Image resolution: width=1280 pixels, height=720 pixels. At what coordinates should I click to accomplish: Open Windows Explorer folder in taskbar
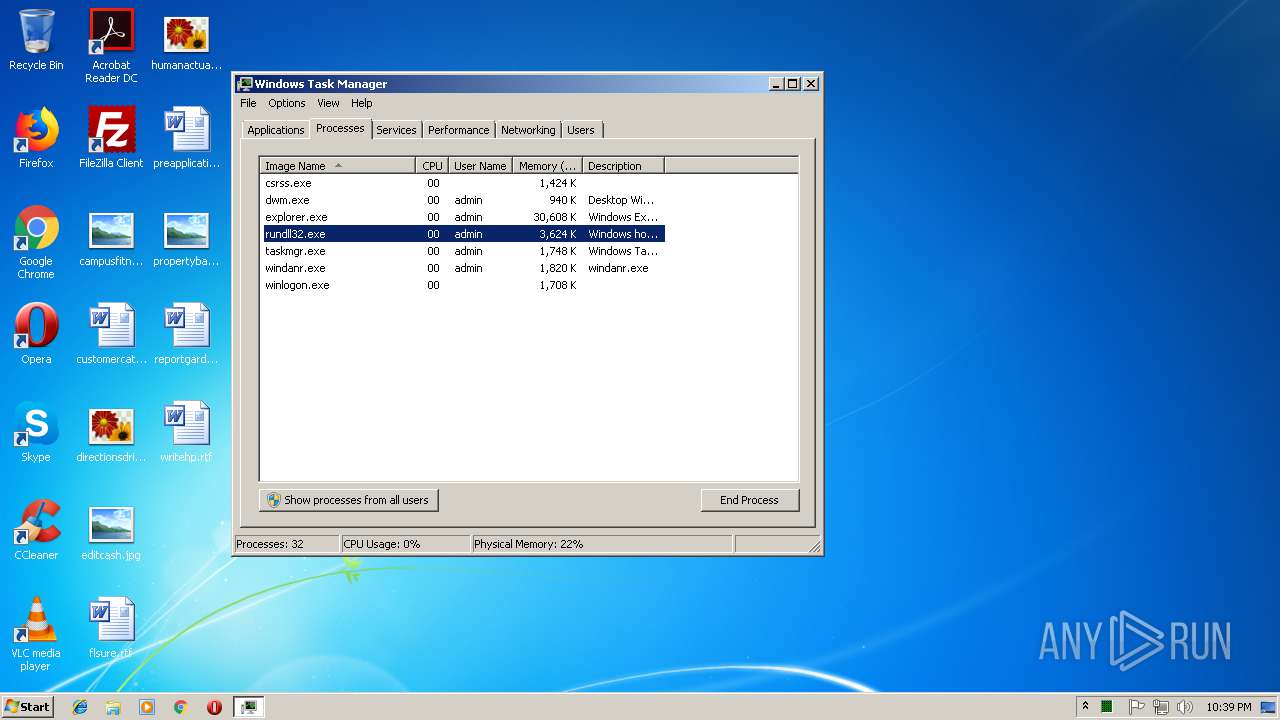click(x=113, y=707)
